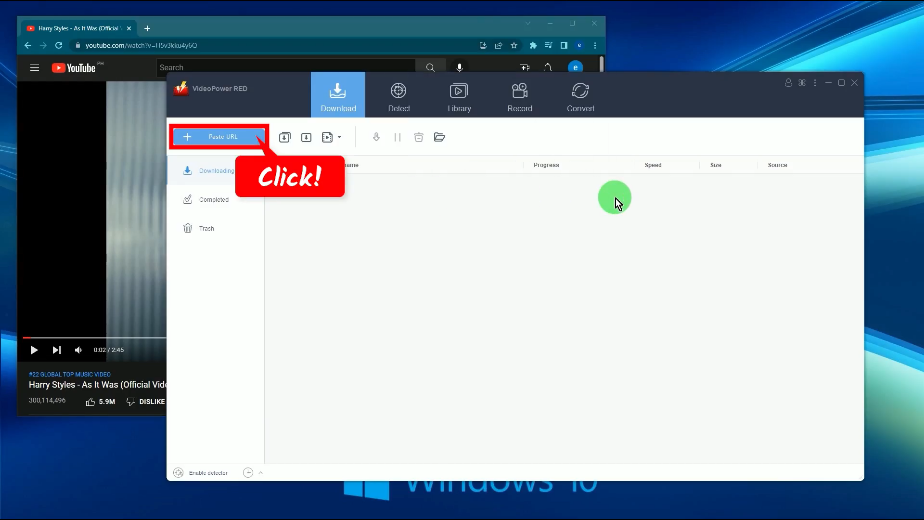The image size is (924, 520).
Task: Click the single download box icon
Action: pyautogui.click(x=306, y=137)
